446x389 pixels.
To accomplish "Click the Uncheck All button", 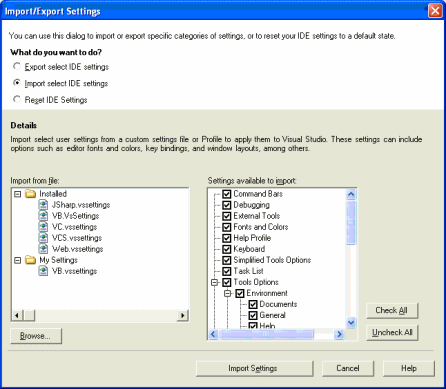I will (392, 332).
